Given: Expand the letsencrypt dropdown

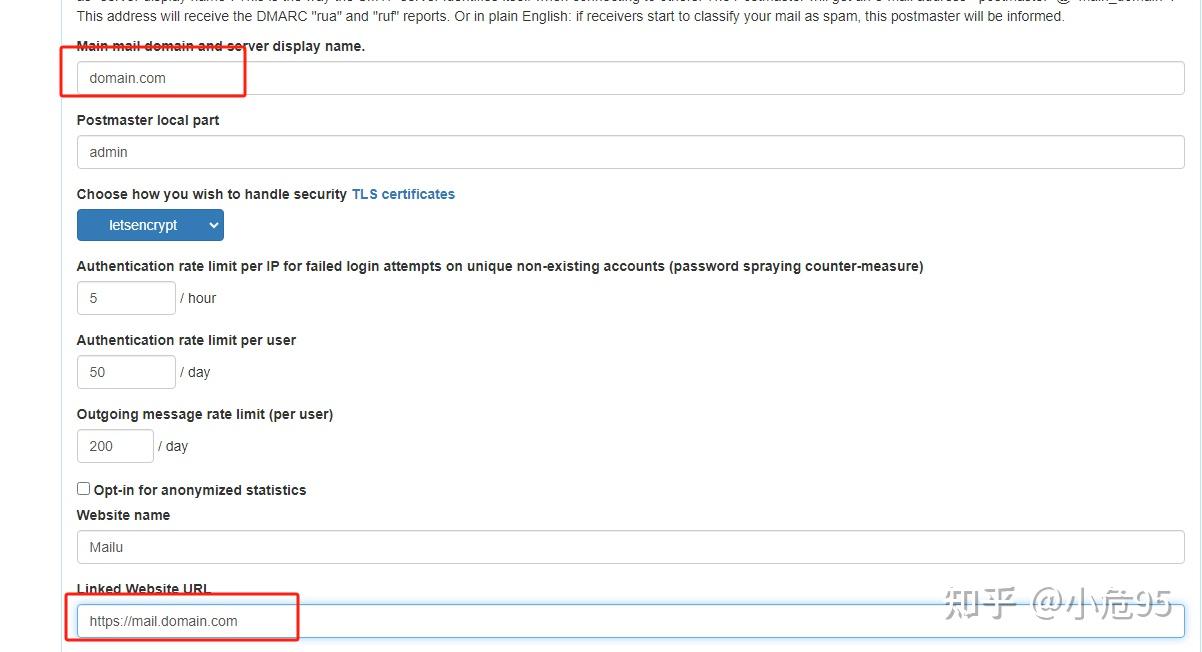Looking at the screenshot, I should 150,225.
